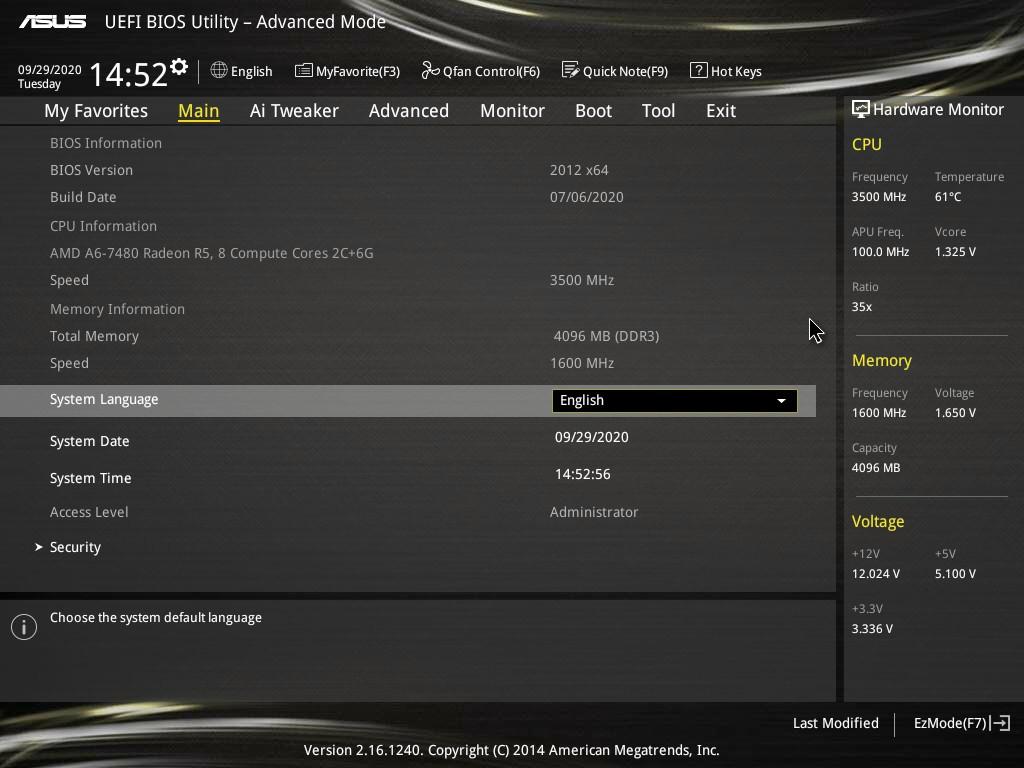Click the Access Level value Administrator
The image size is (1024, 768).
(x=594, y=512)
